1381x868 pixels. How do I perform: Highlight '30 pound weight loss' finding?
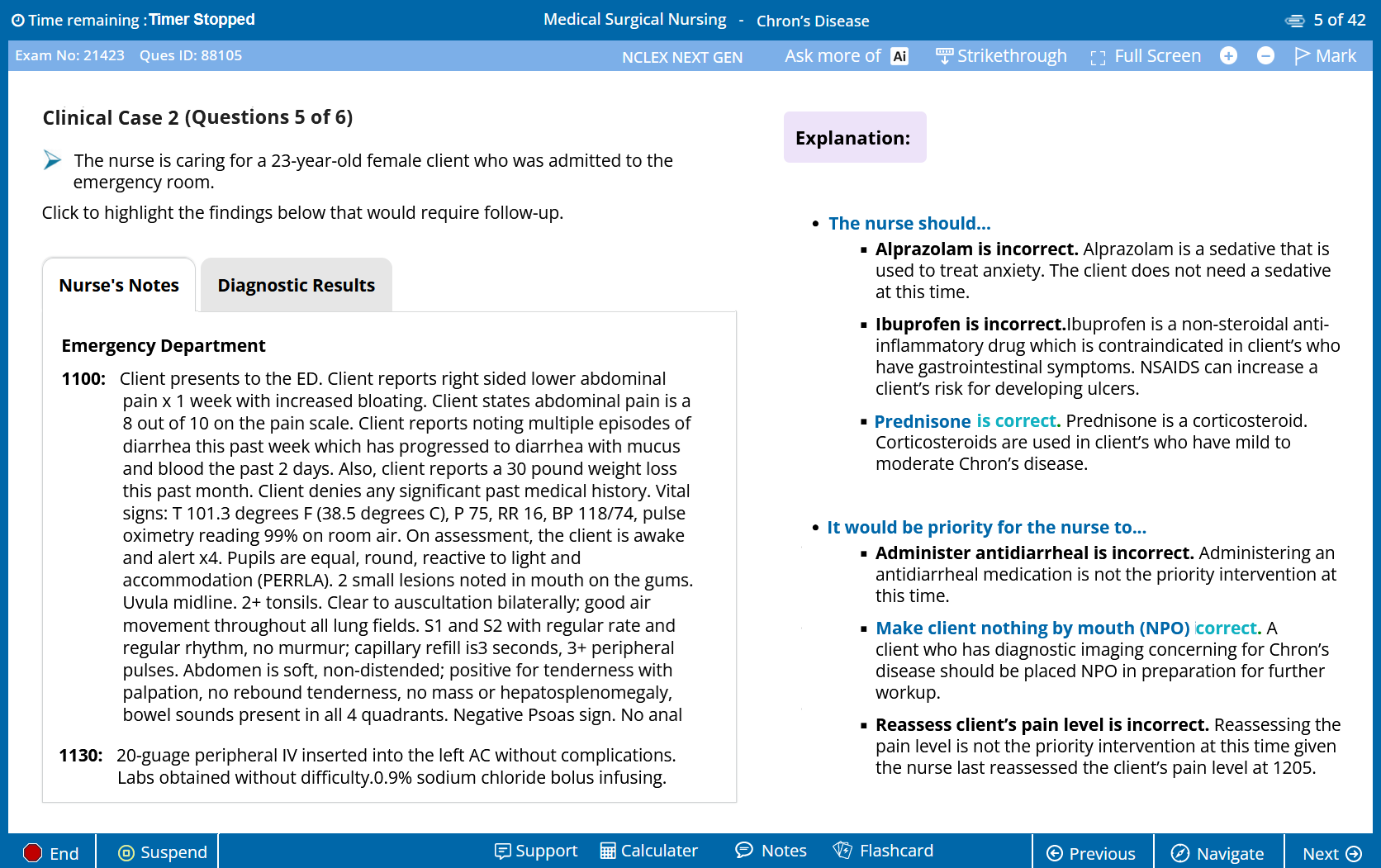[x=591, y=469]
